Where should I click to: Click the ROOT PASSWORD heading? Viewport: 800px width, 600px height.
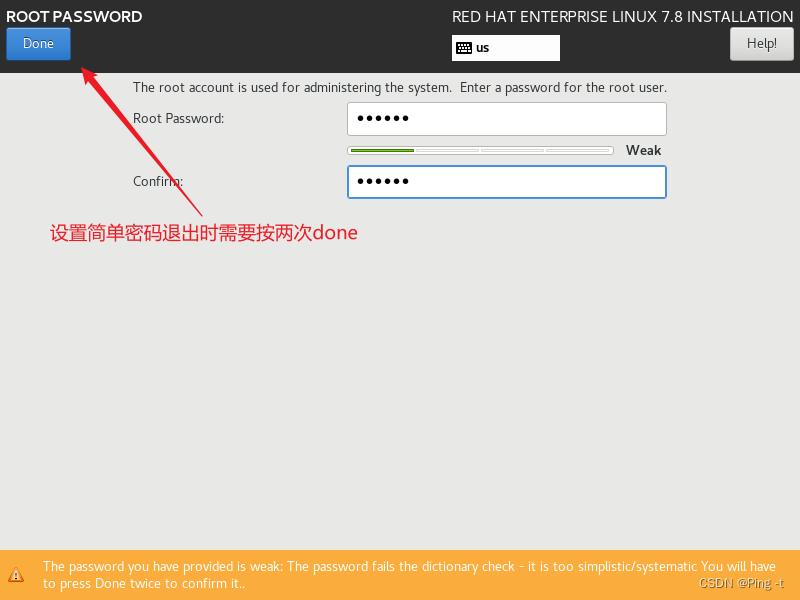pyautogui.click(x=72, y=16)
